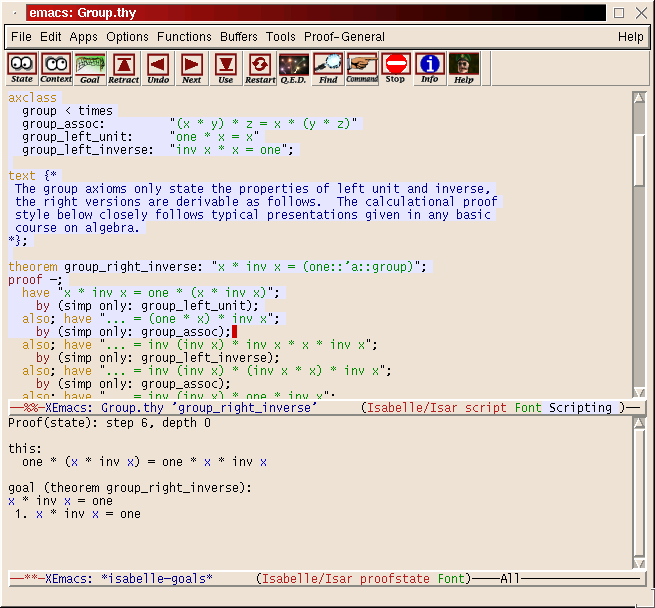Open the File menu
The image size is (655, 608).
pyautogui.click(x=21, y=37)
